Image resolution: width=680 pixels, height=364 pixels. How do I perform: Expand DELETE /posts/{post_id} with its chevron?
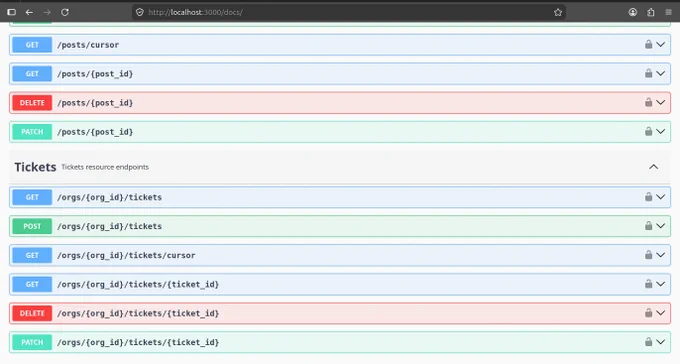[x=660, y=102]
